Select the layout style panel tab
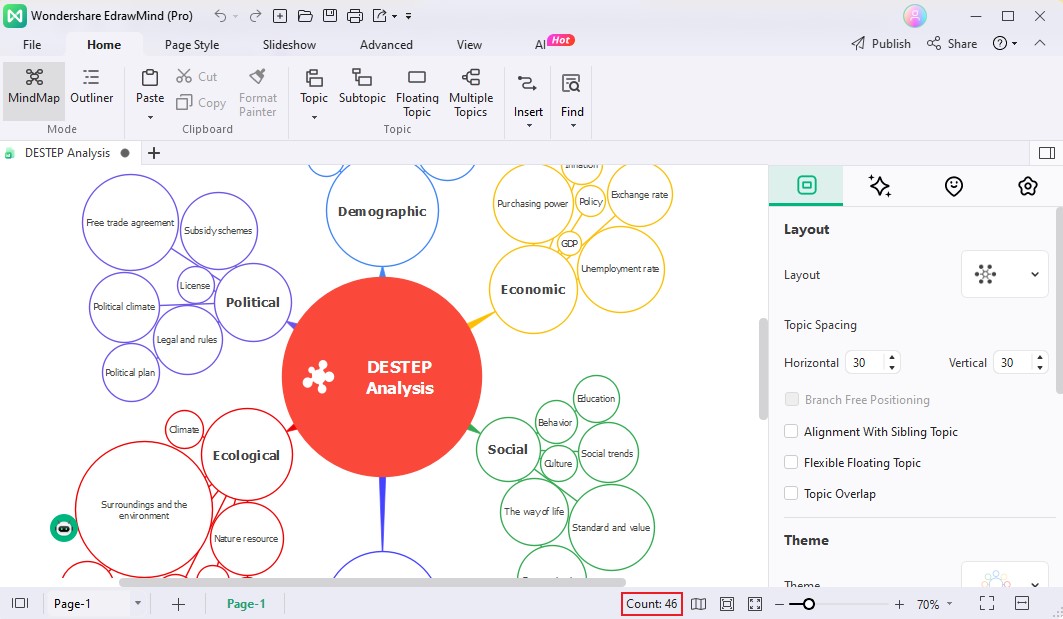 pyautogui.click(x=806, y=185)
